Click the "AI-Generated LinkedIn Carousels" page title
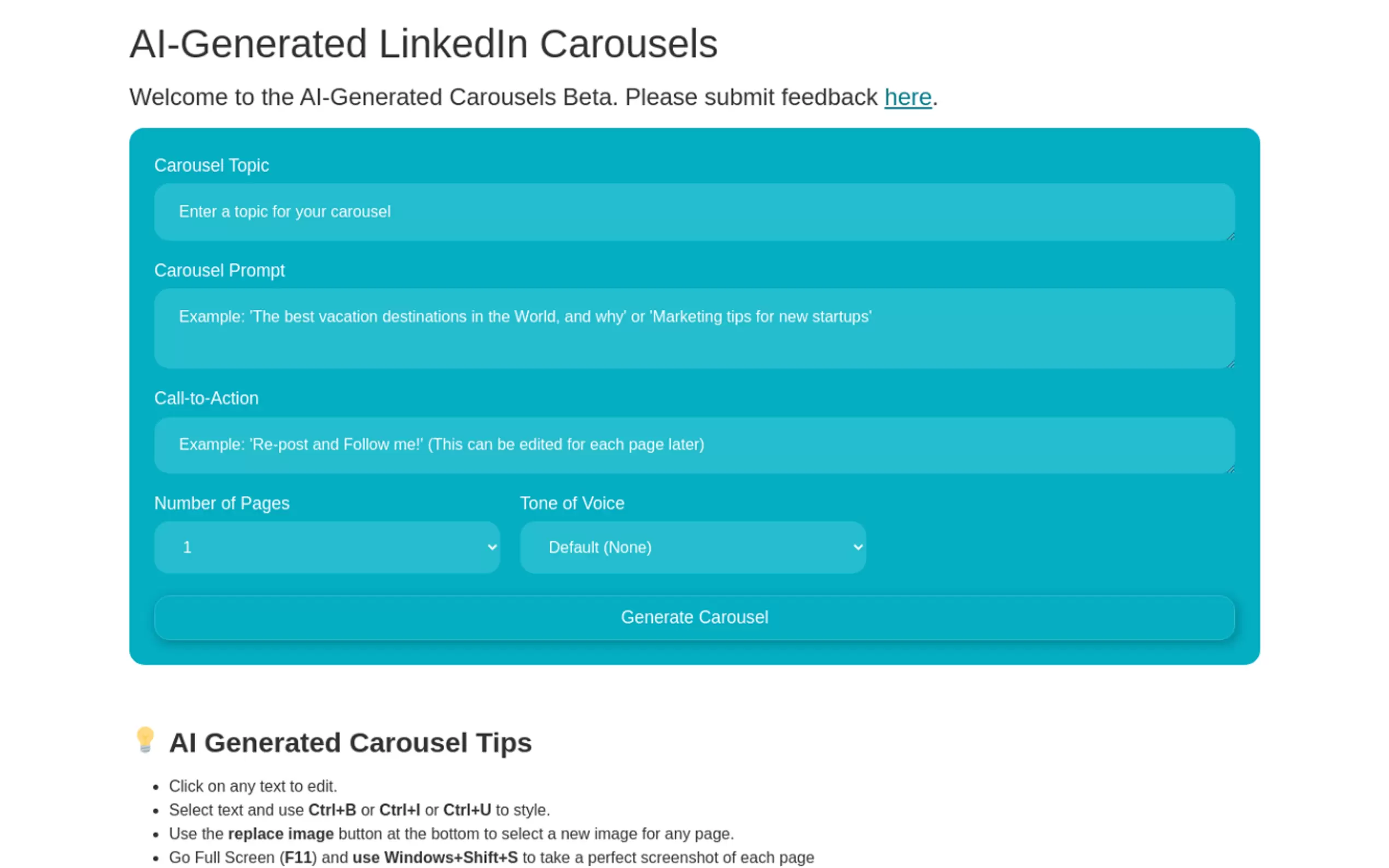 point(423,44)
